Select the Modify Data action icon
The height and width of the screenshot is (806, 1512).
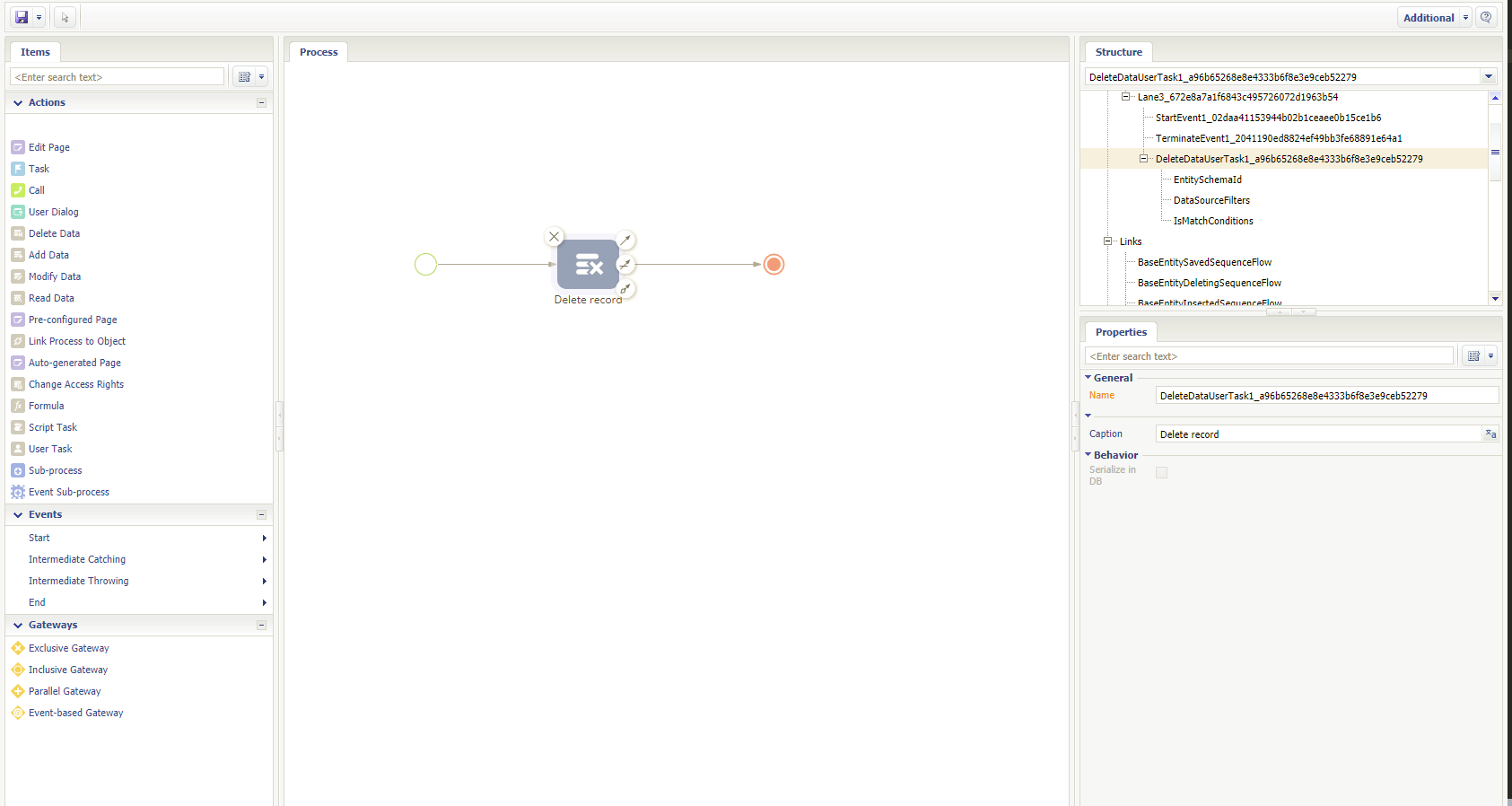click(x=18, y=276)
